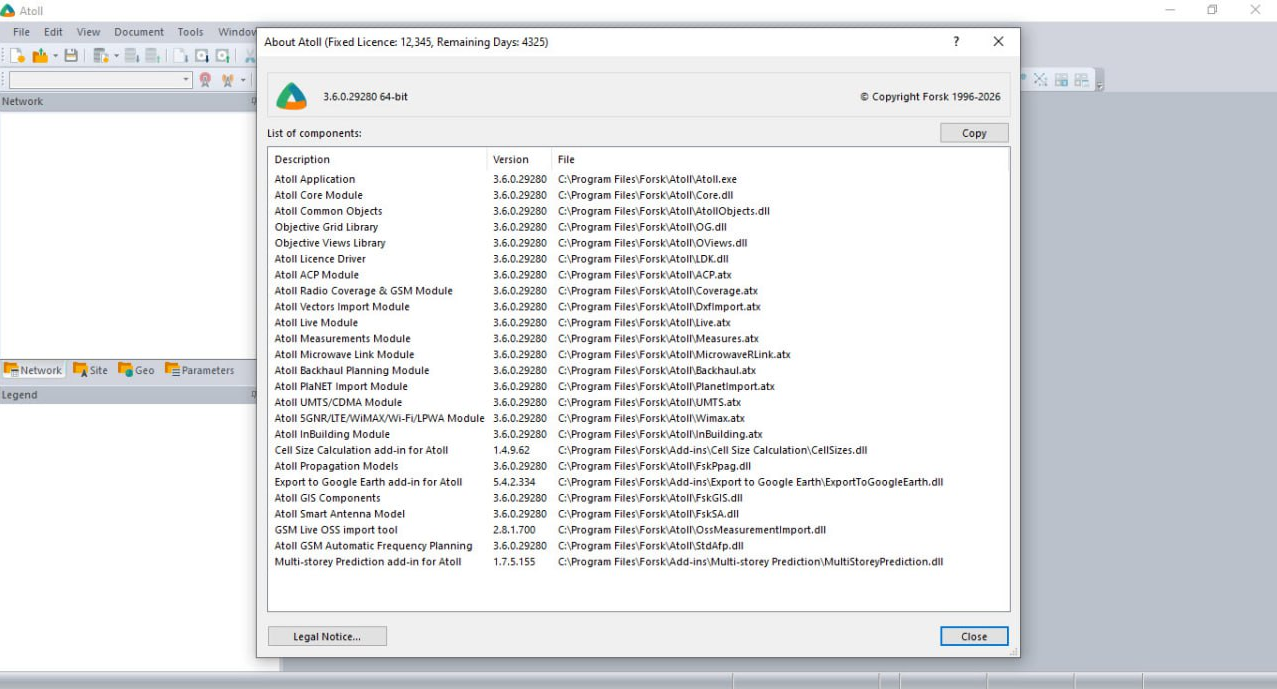Open the Document menu
This screenshot has width=1277, height=689.
[139, 32]
